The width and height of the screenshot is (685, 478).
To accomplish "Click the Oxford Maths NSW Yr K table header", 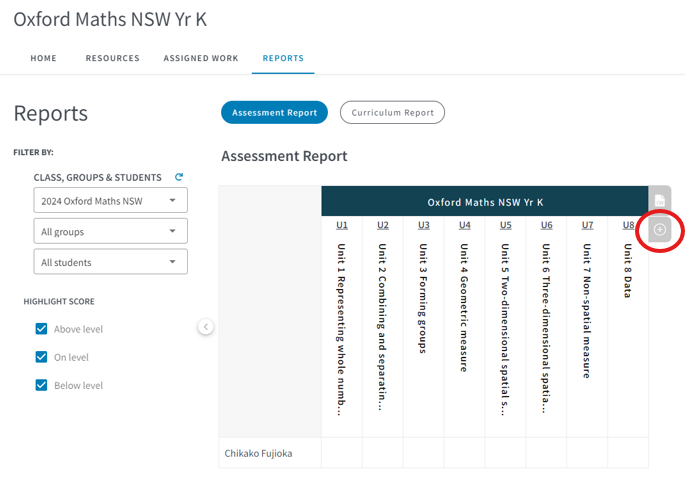I will coord(485,201).
